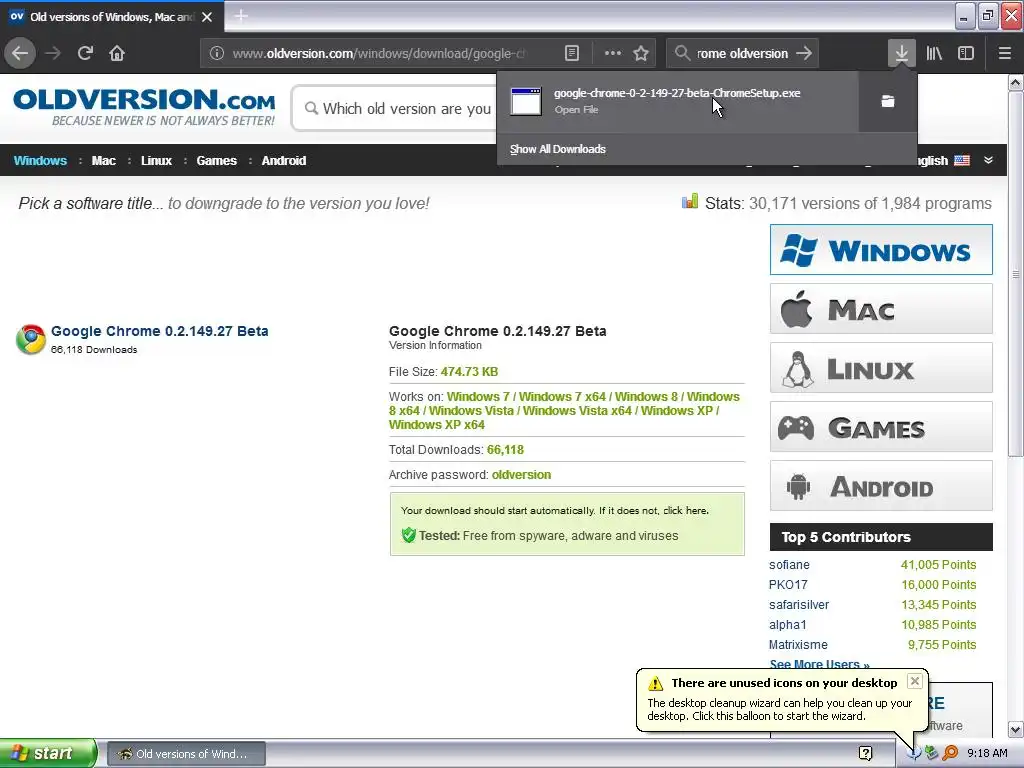The image size is (1024, 768).
Task: Open the Windows XP start menu
Action: coord(48,753)
